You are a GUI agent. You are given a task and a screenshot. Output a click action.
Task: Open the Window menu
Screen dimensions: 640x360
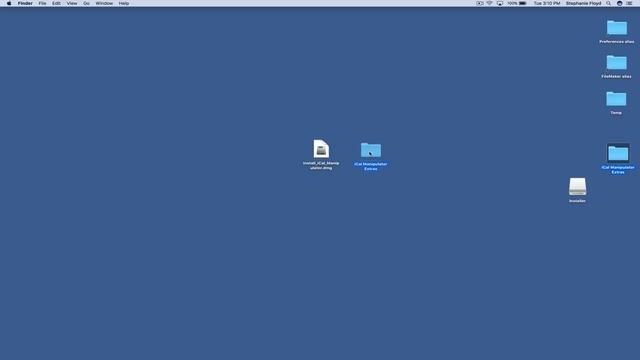pos(104,3)
